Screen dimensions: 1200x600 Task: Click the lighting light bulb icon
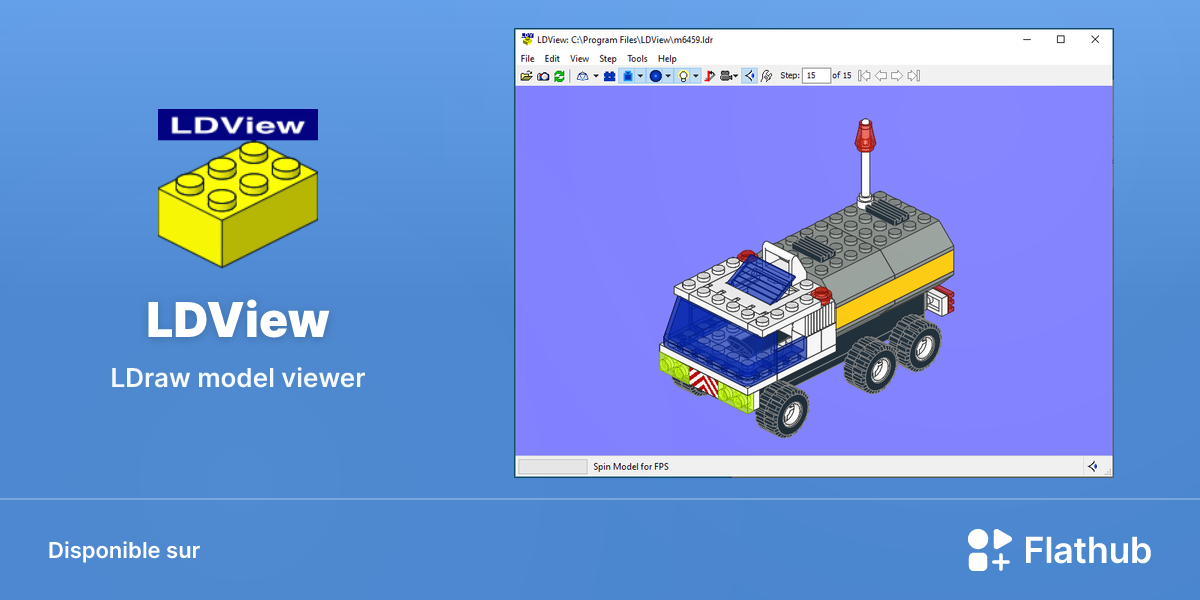pos(683,76)
